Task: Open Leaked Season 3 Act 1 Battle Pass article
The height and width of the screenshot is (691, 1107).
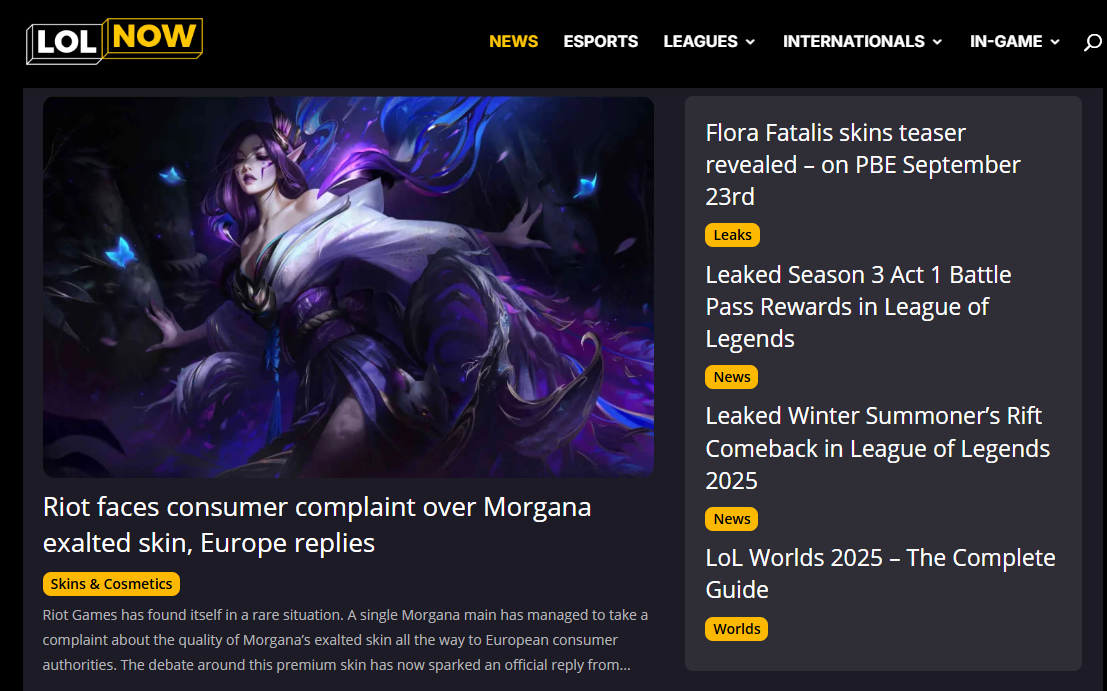Action: [x=858, y=306]
